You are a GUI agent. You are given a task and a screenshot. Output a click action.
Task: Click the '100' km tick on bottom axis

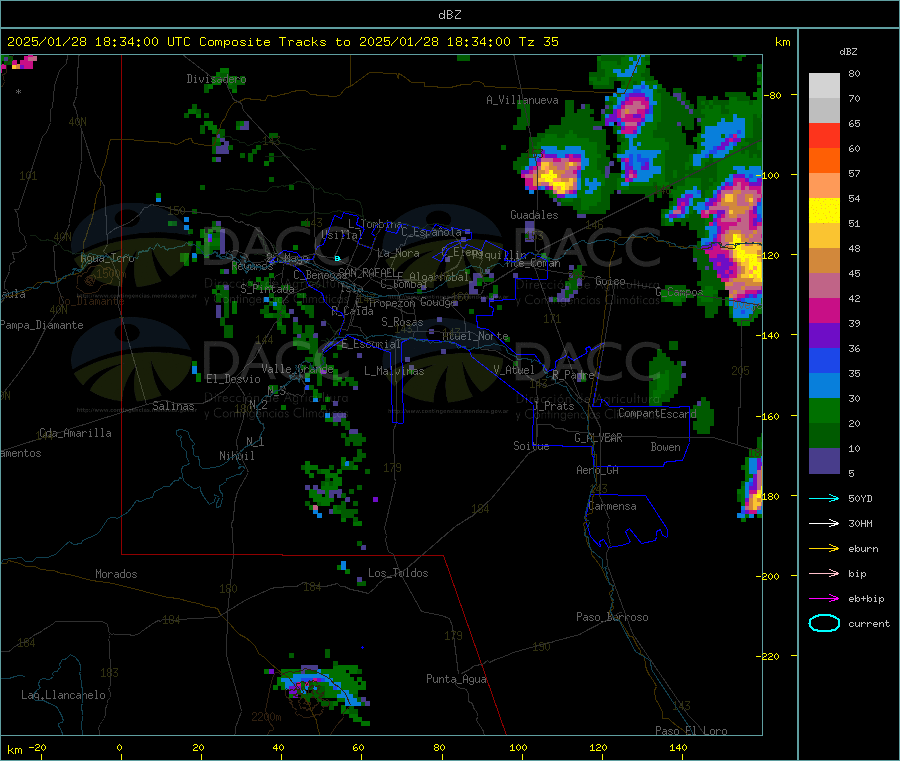[x=518, y=747]
